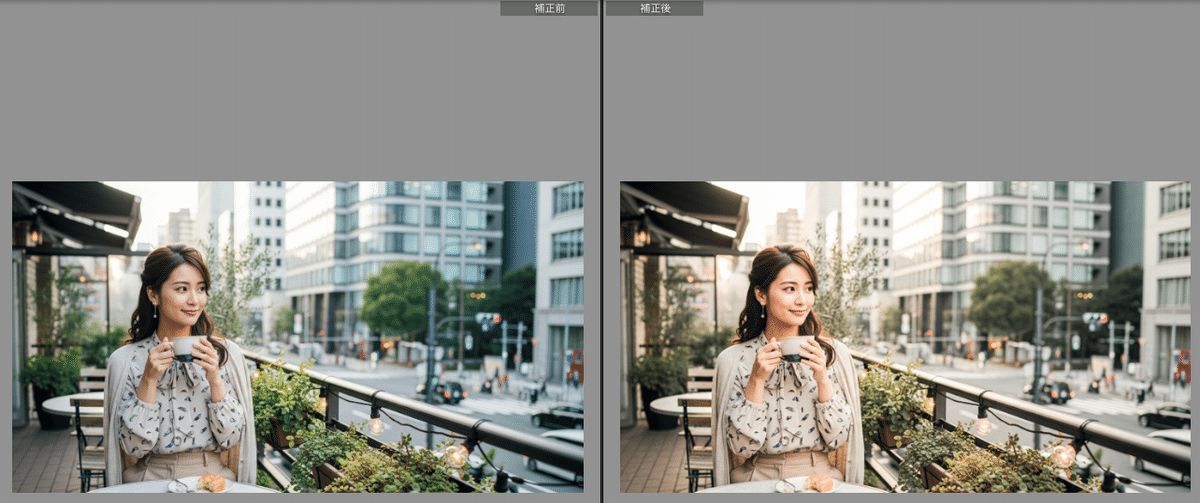The image size is (1200, 503).
Task: Click the coffee cup in the before photo
Action: coord(186,347)
